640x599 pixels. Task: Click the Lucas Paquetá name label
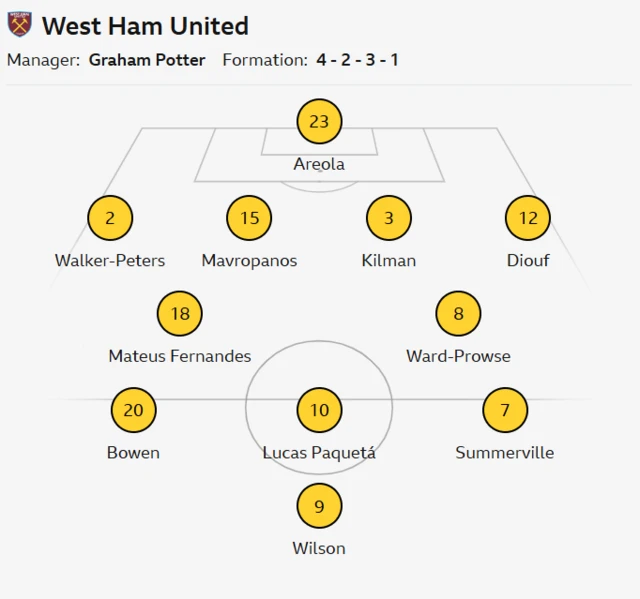pyautogui.click(x=319, y=453)
